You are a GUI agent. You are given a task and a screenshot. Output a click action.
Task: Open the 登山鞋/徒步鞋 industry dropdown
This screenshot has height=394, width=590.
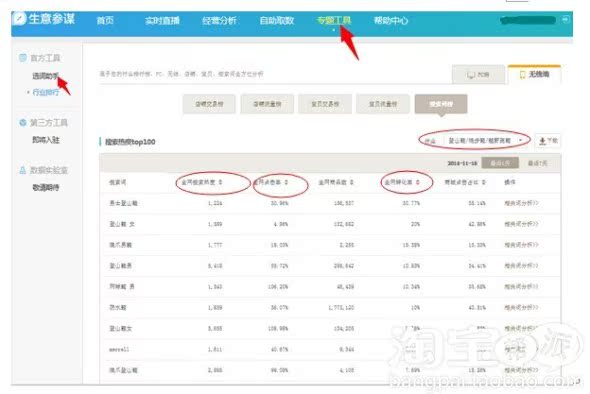485,141
